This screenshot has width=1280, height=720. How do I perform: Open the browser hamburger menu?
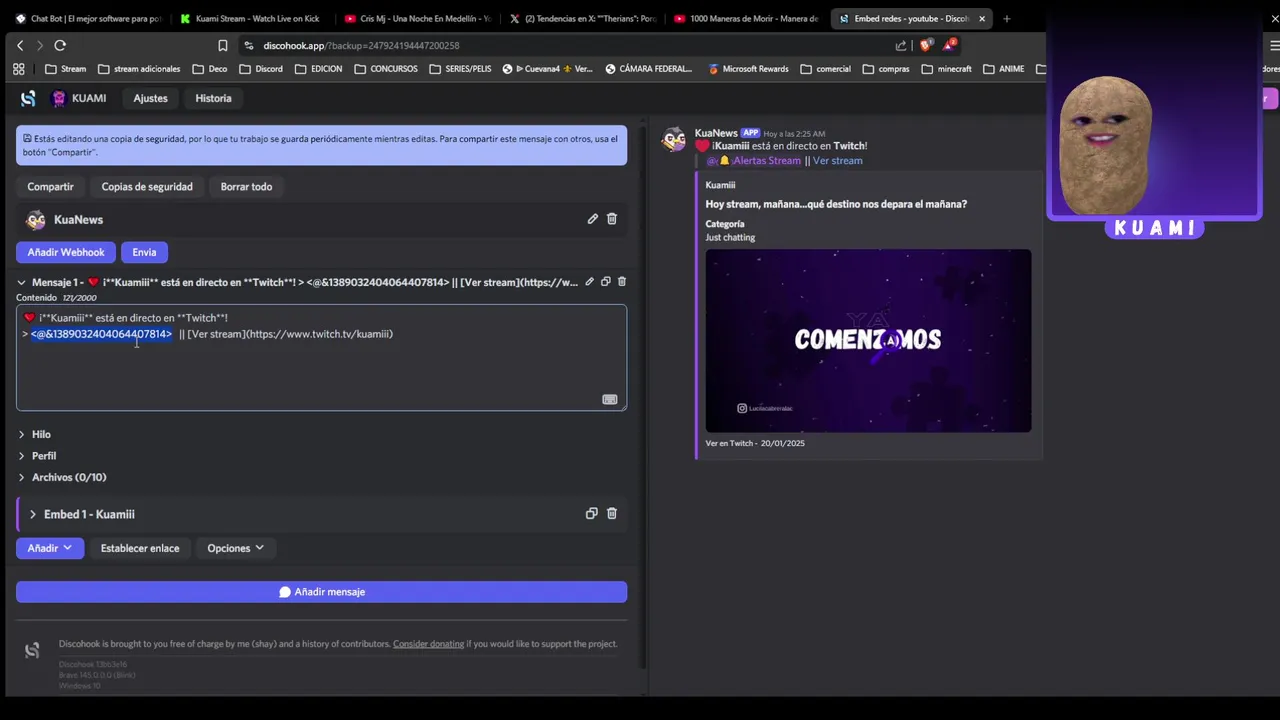[1274, 45]
